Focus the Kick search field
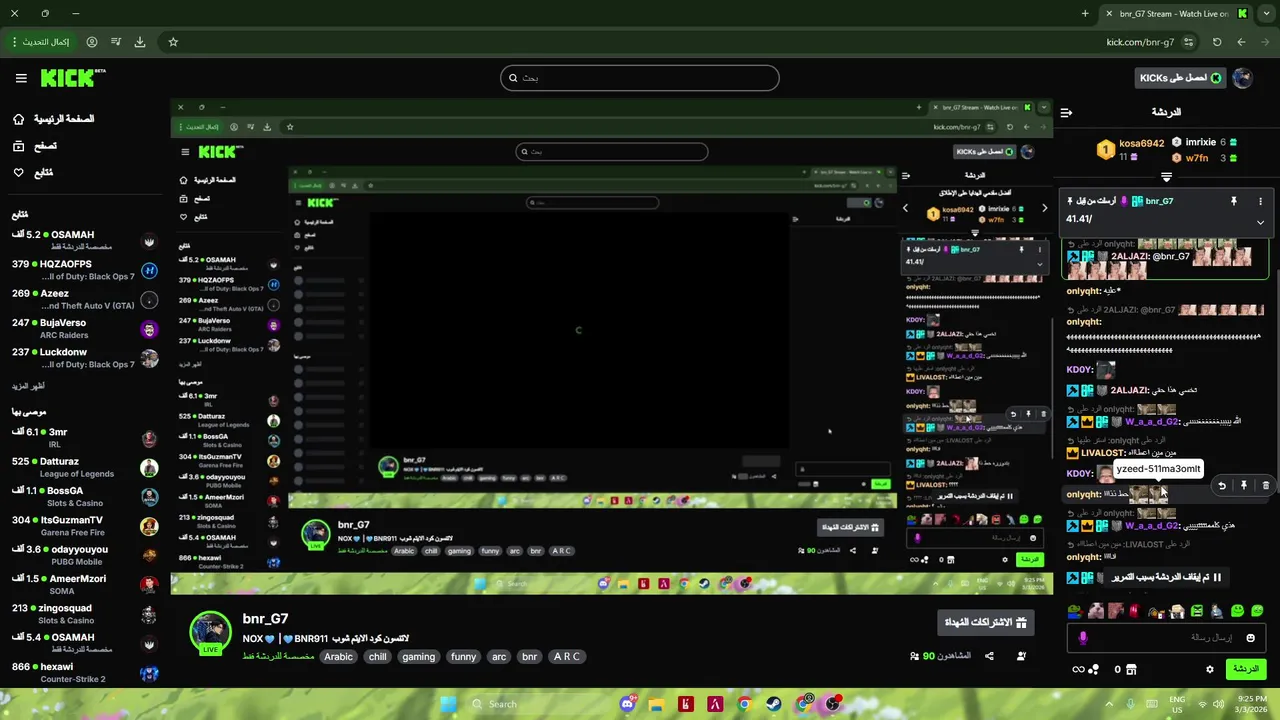 coord(640,78)
